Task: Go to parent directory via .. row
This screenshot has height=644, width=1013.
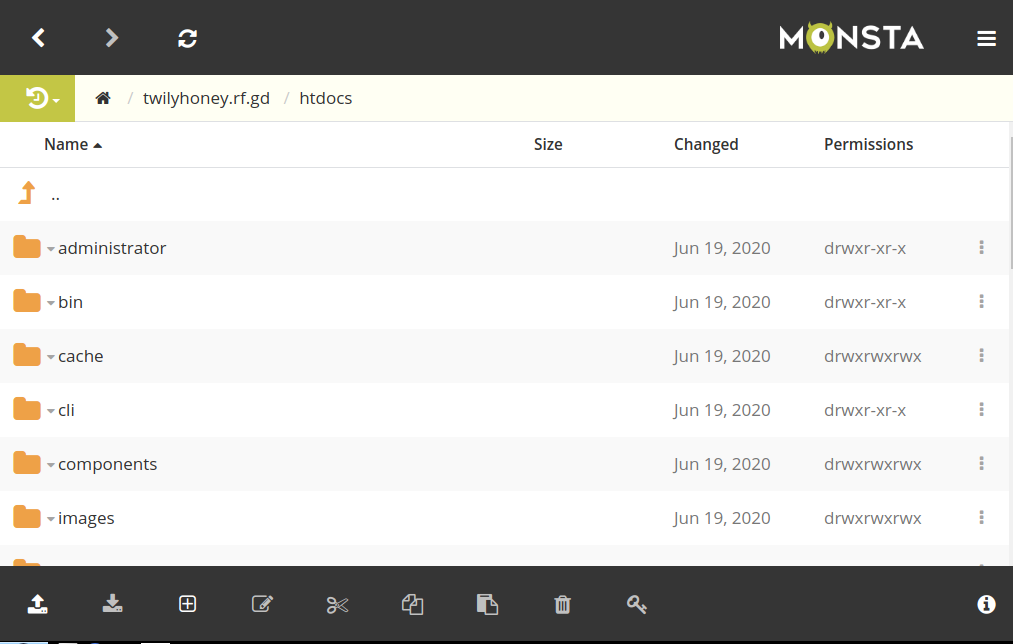Action: coord(55,193)
